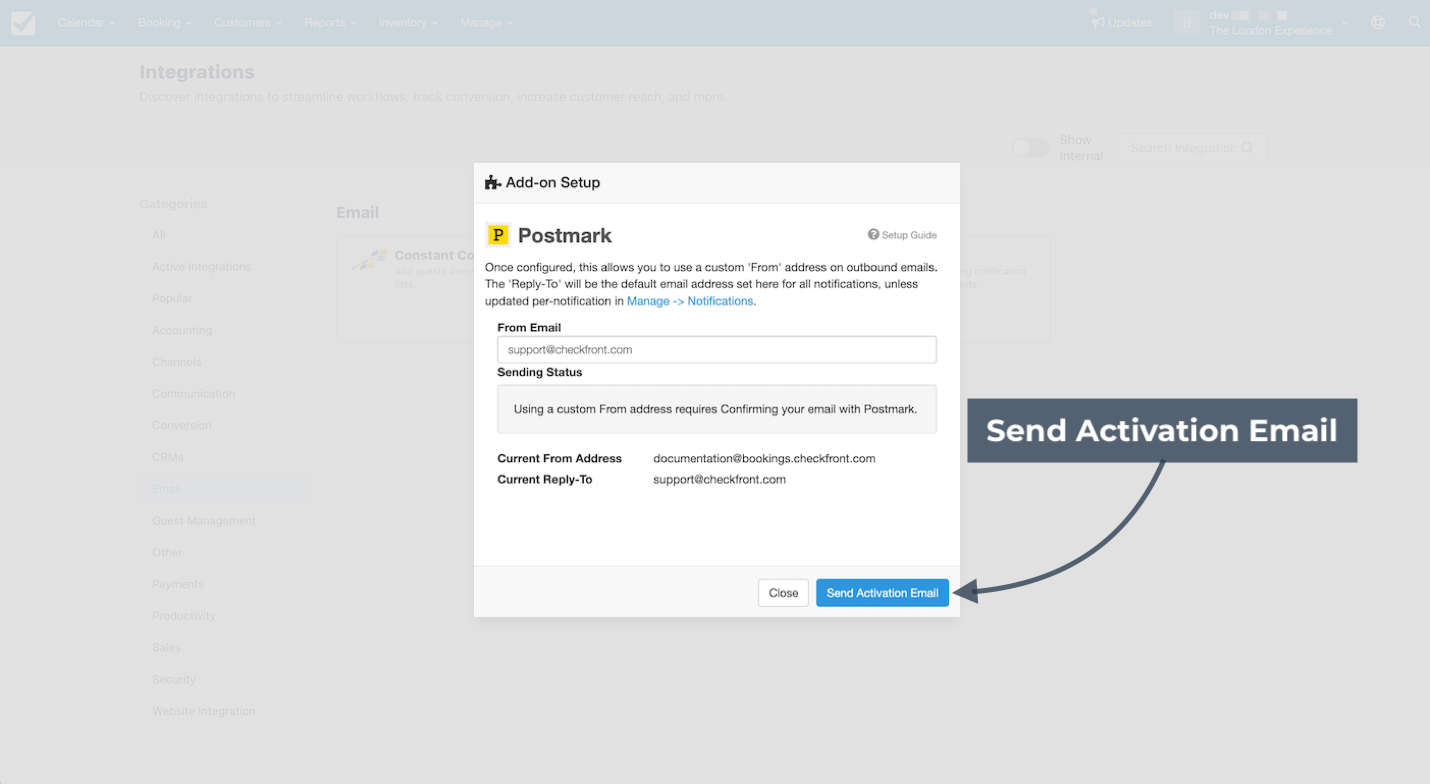Select the Active Integrations category
Screen dimensions: 1430x784
pos(202,267)
